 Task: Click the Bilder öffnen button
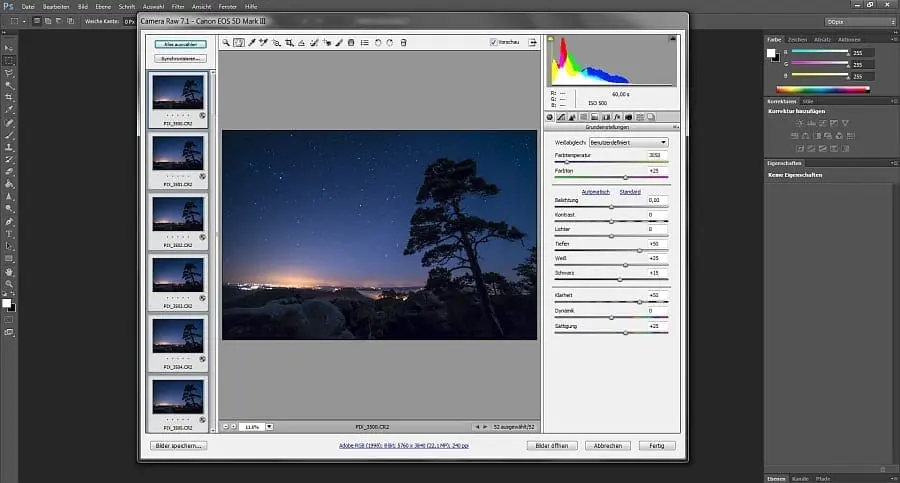[551, 445]
